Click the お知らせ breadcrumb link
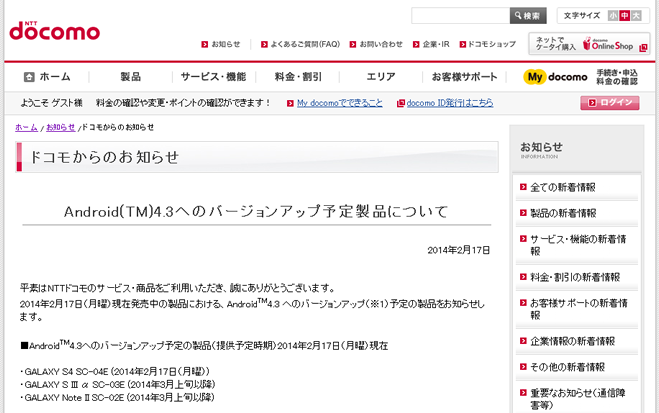This screenshot has height=413, width=659. [x=61, y=127]
